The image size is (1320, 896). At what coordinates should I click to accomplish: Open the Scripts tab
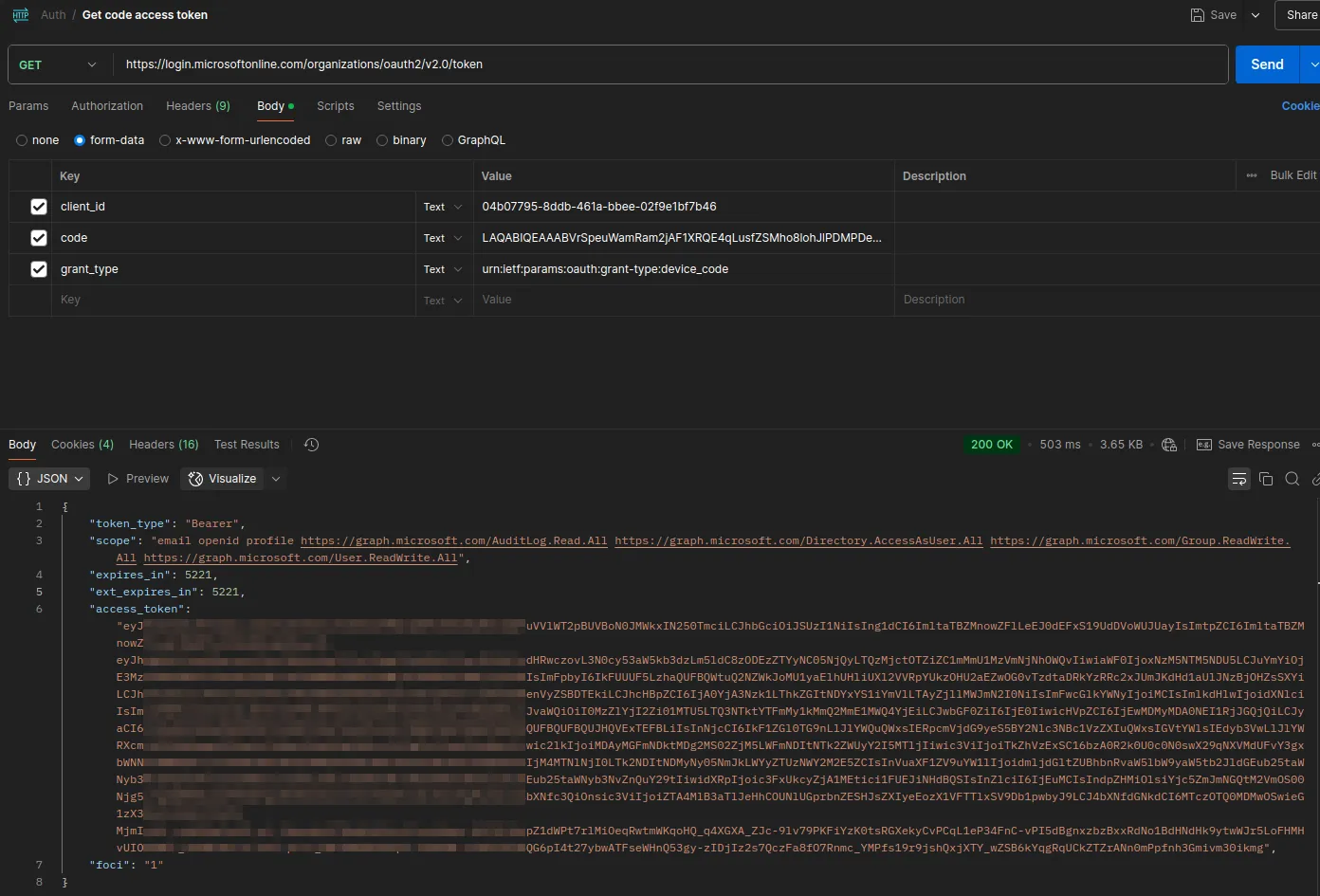point(336,106)
